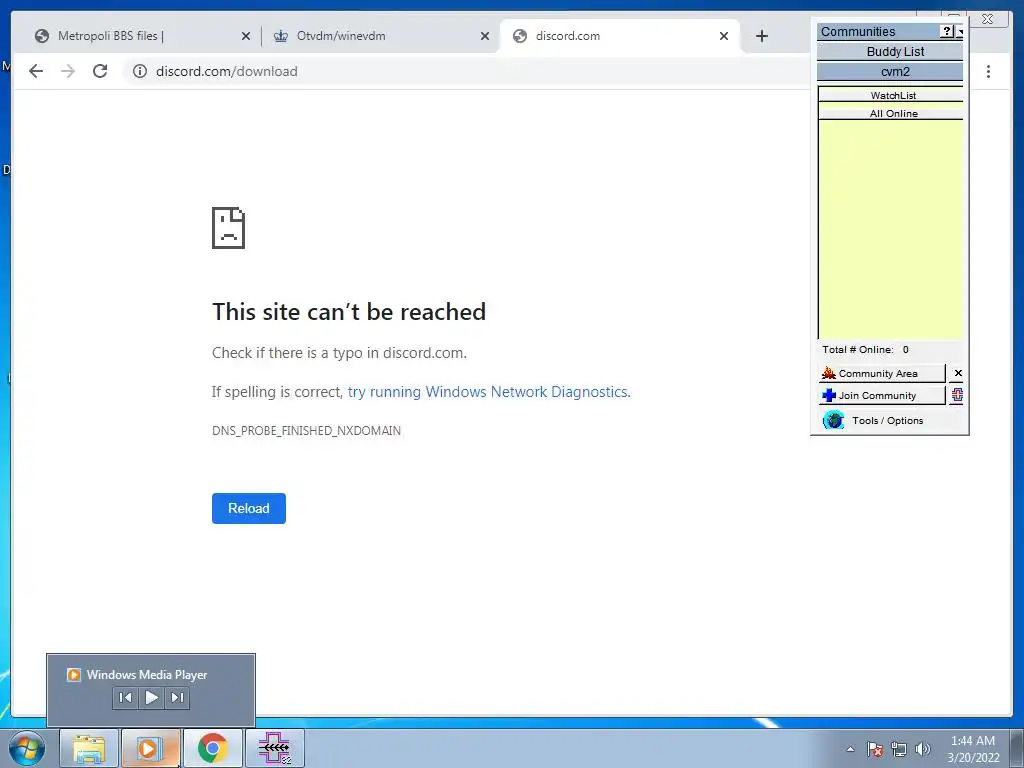Screen dimensions: 1024x768
Task: Select the cvm2 community header
Action: coord(890,72)
